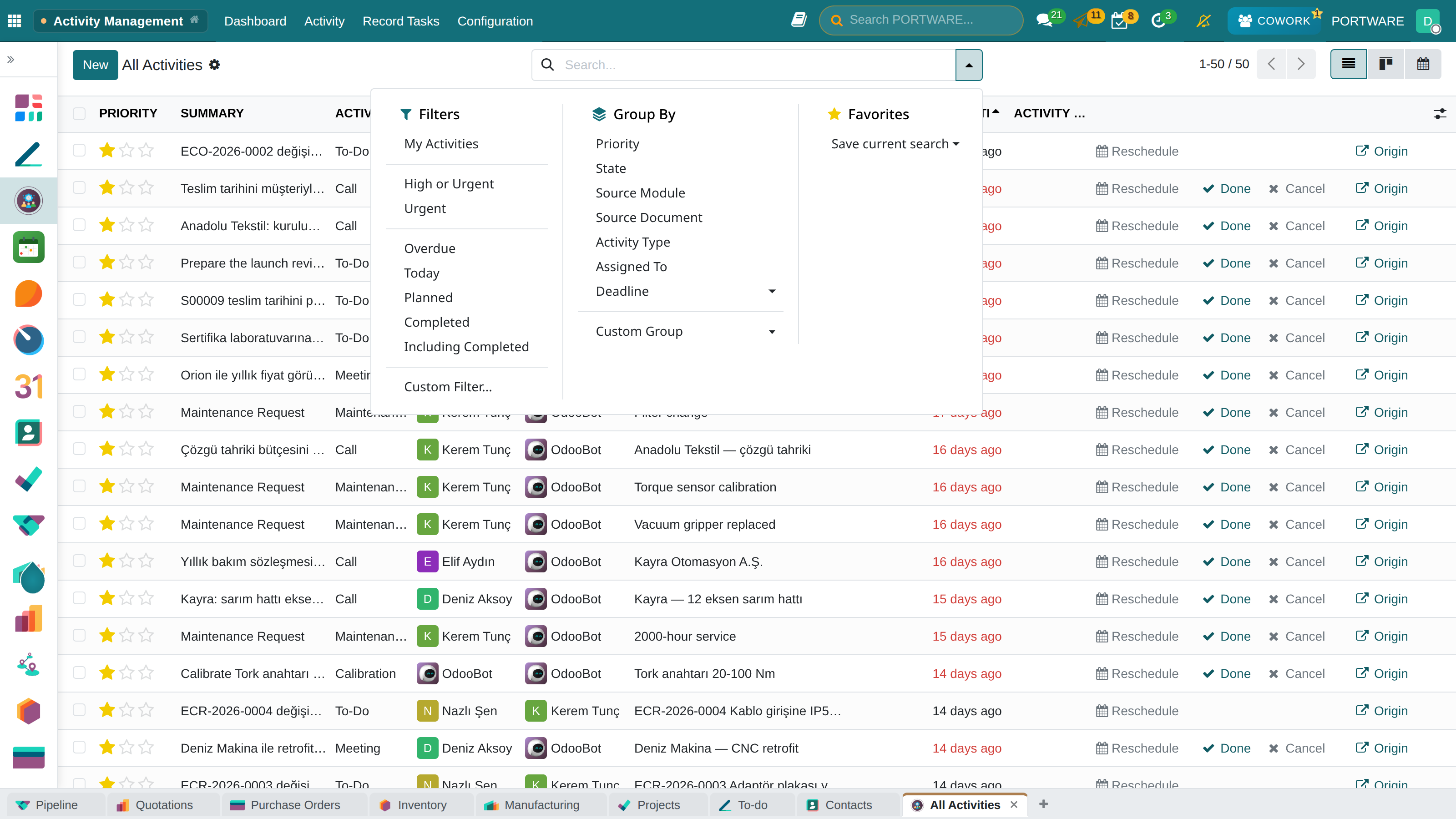This screenshot has width=1456, height=819.
Task: Expand the collapsed left sidebar
Action: pos(11,59)
